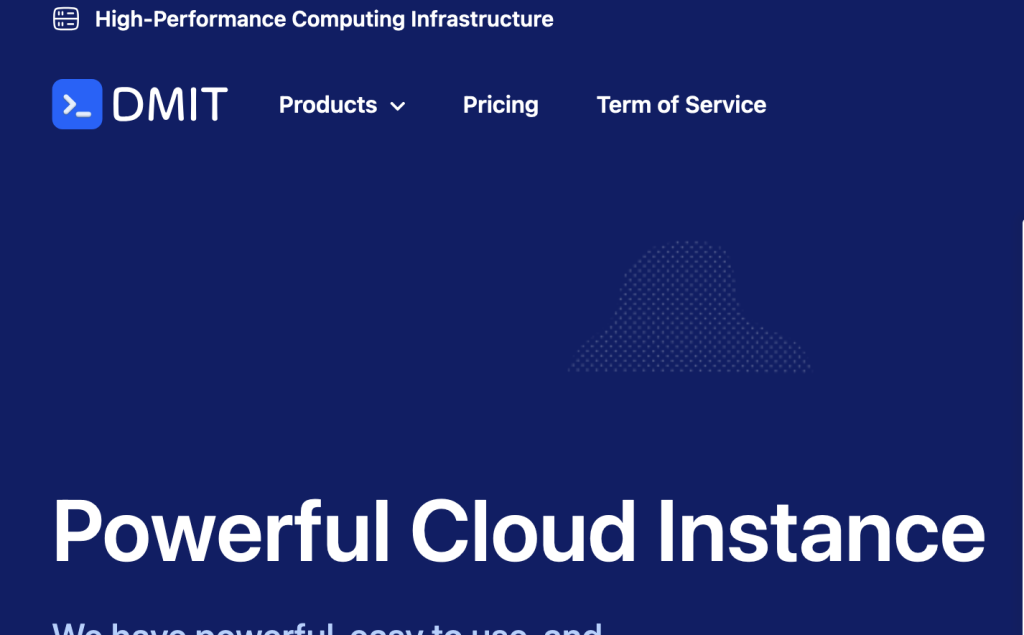Click the ">" symbol inside the logo square
This screenshot has width=1024, height=635.
click(70, 104)
